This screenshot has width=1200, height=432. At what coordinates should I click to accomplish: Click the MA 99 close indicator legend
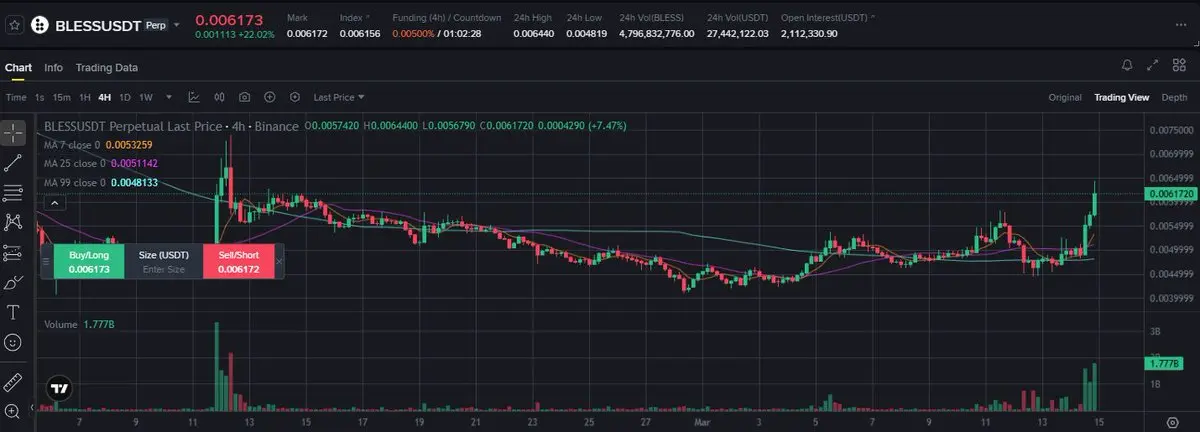pyautogui.click(x=101, y=182)
